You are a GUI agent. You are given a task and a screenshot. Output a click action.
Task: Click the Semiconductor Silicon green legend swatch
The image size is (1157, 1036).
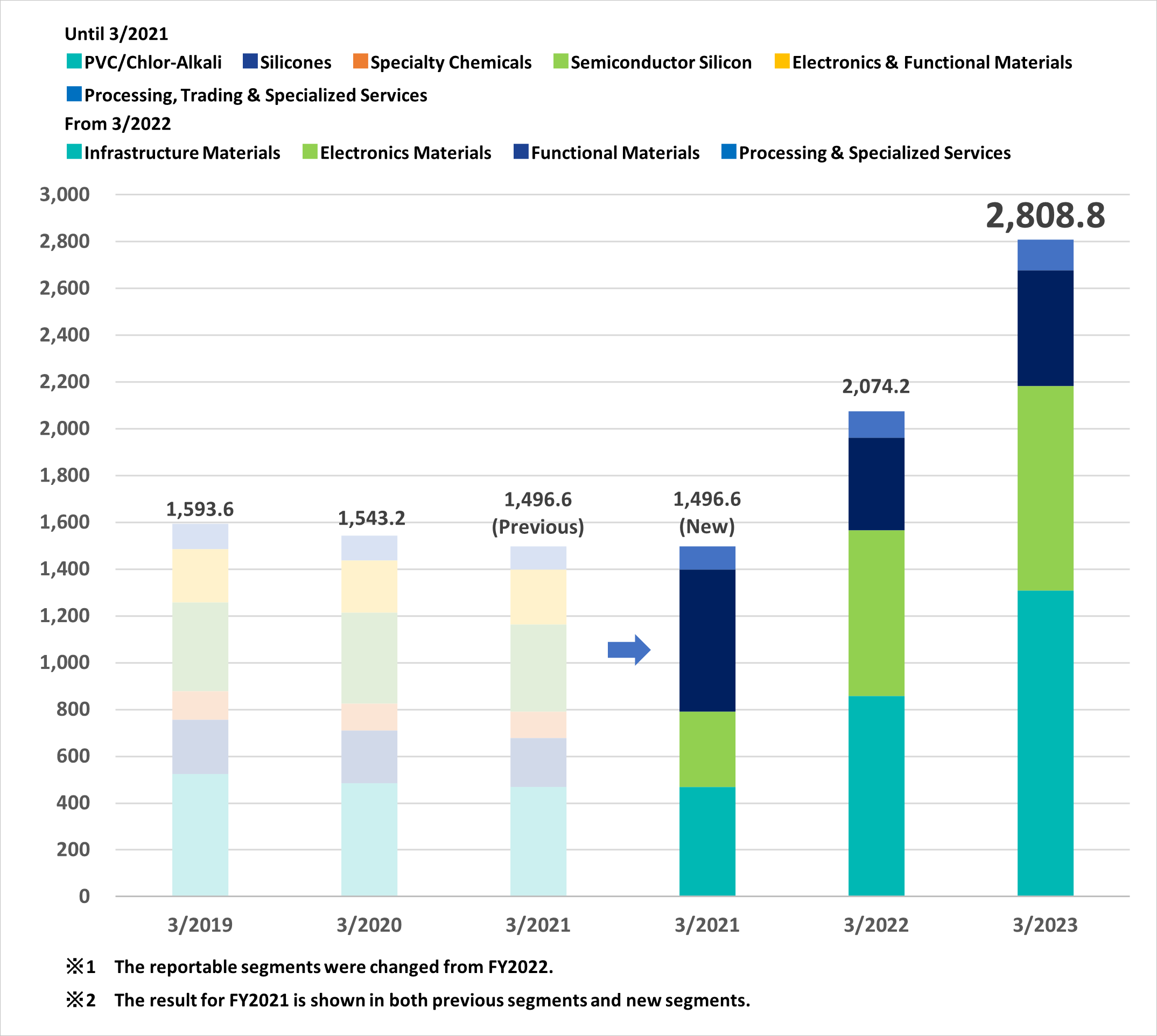coord(561,61)
